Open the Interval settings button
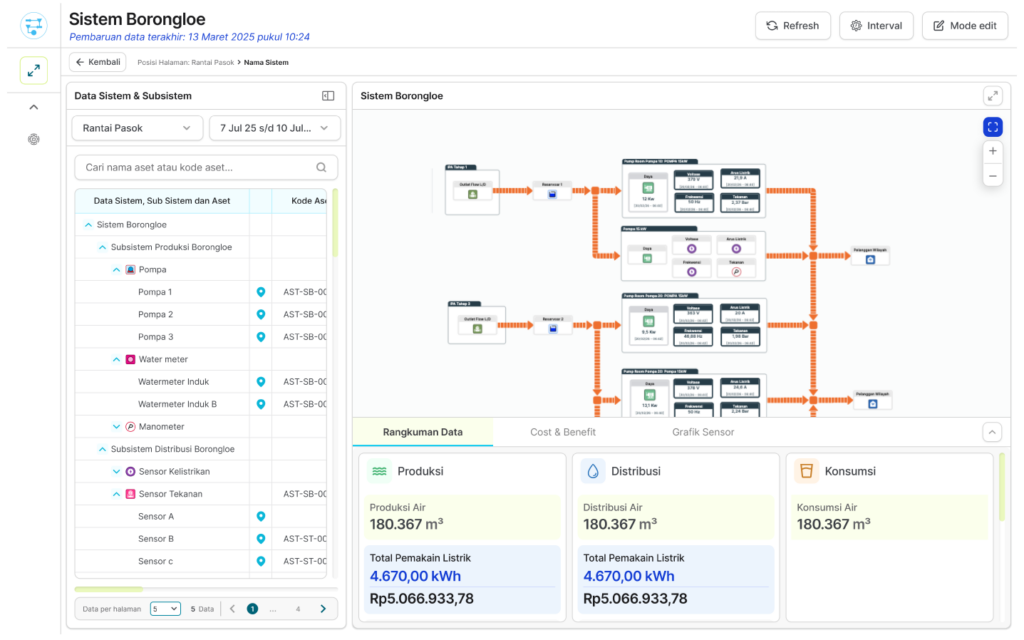 [x=876, y=25]
